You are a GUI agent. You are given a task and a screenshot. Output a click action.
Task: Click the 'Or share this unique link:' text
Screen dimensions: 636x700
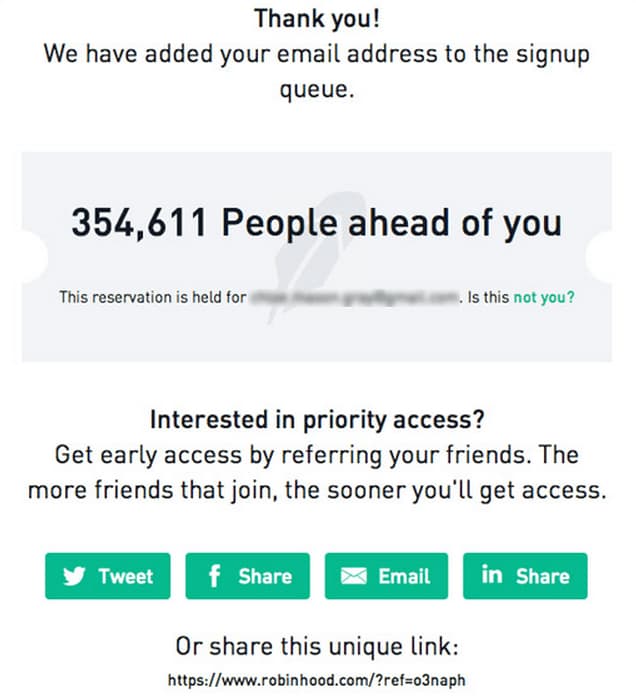[x=317, y=646]
